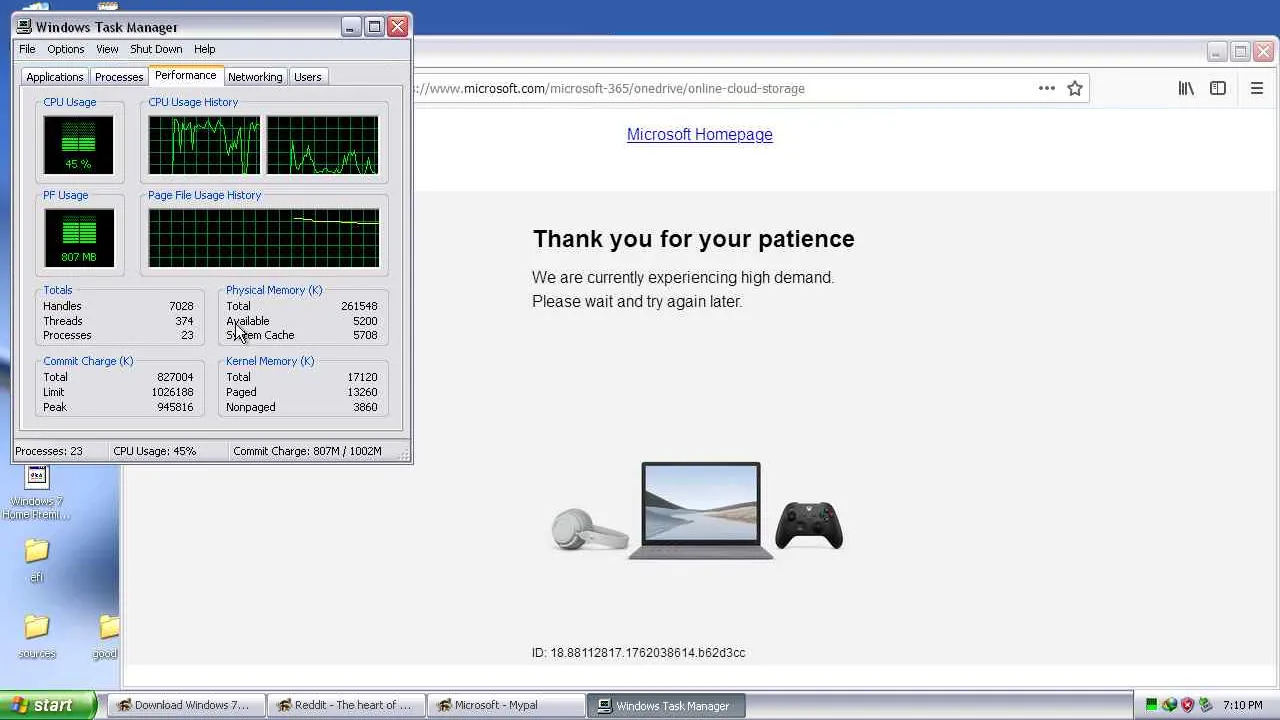Minimize the Task Manager window
Image resolution: width=1280 pixels, height=720 pixels.
click(x=350, y=27)
